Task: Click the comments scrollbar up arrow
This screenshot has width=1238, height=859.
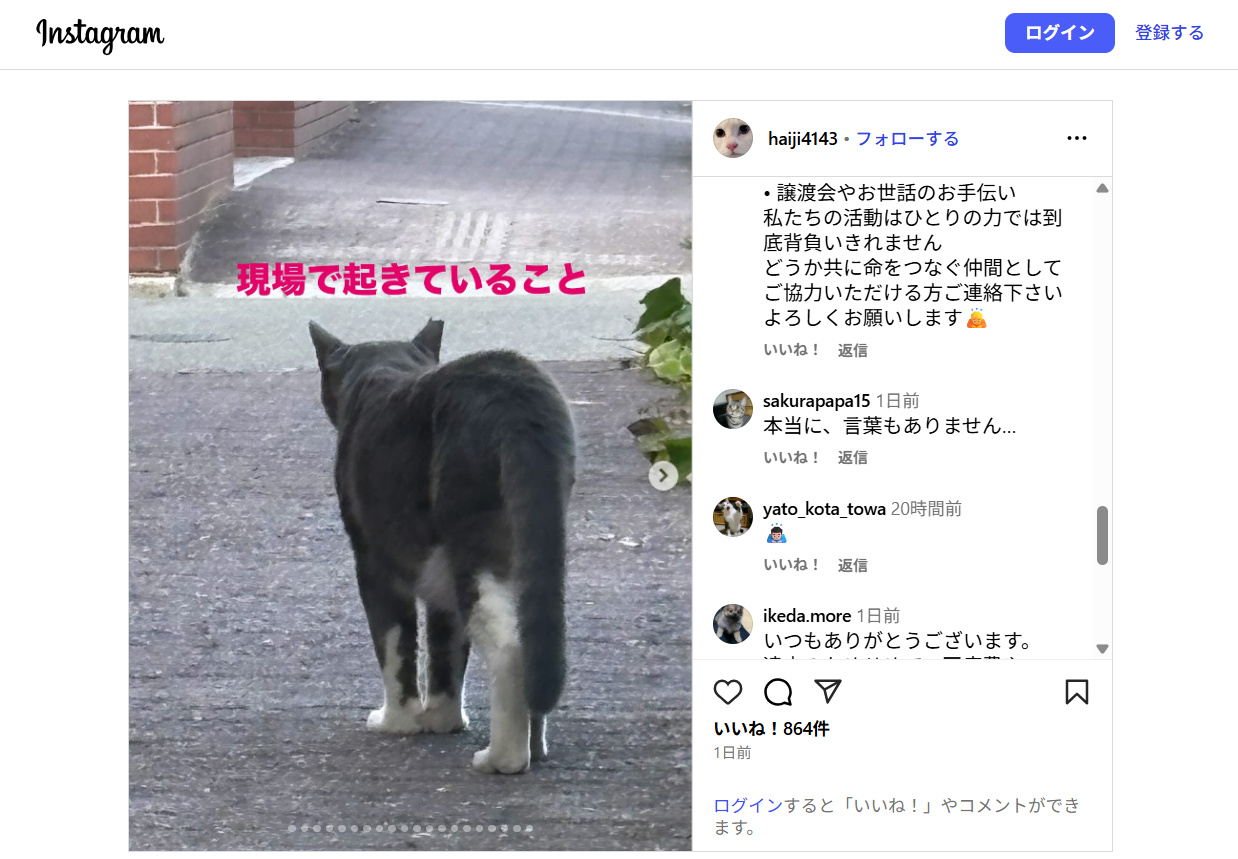Action: click(1102, 188)
